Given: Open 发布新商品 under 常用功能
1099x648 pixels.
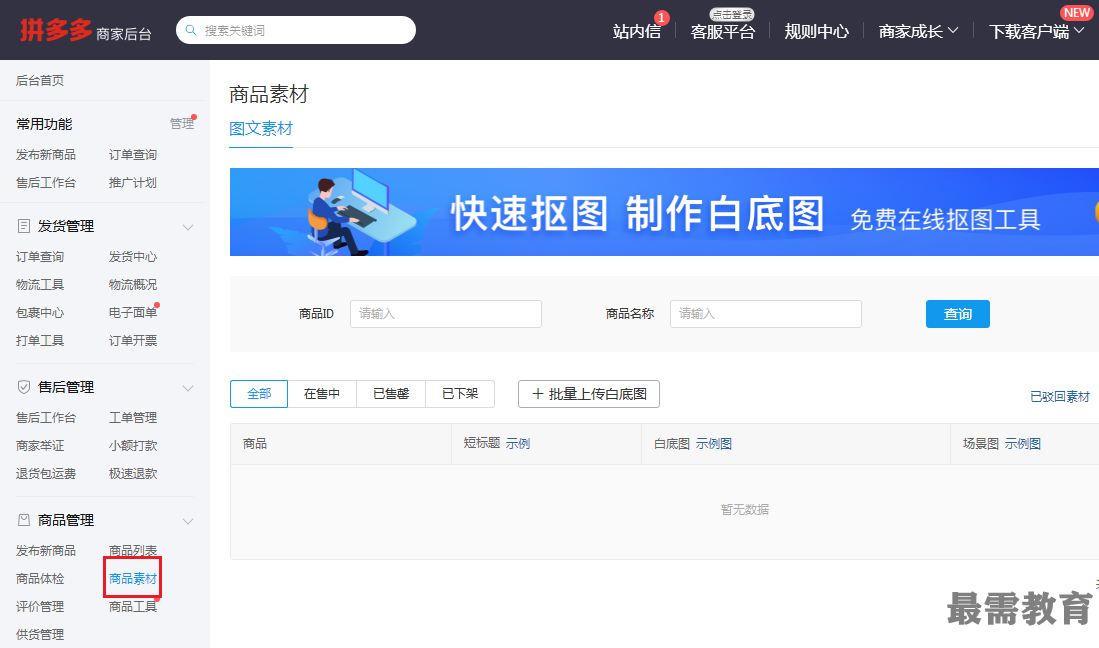Looking at the screenshot, I should 46,155.
